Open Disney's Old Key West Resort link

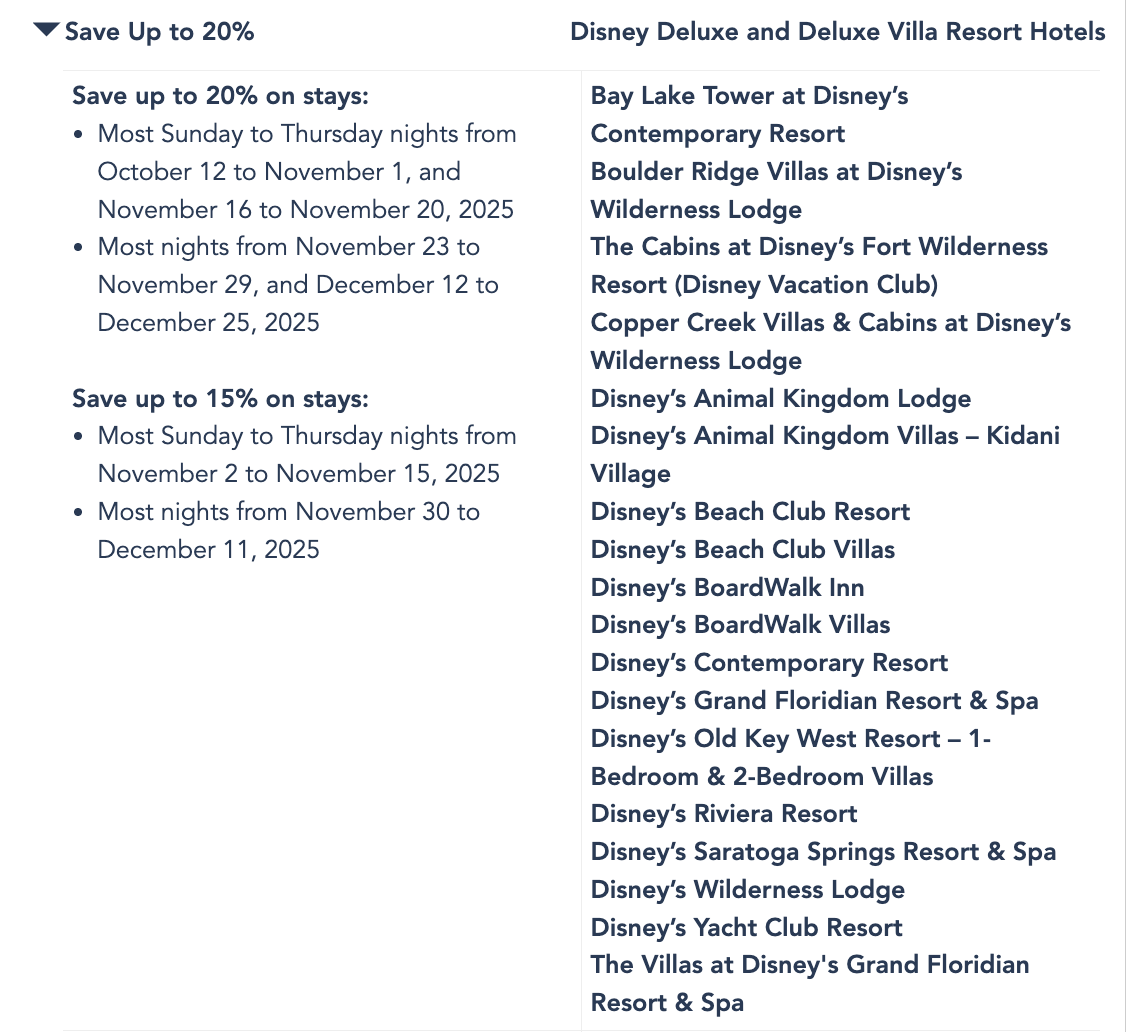click(x=790, y=739)
